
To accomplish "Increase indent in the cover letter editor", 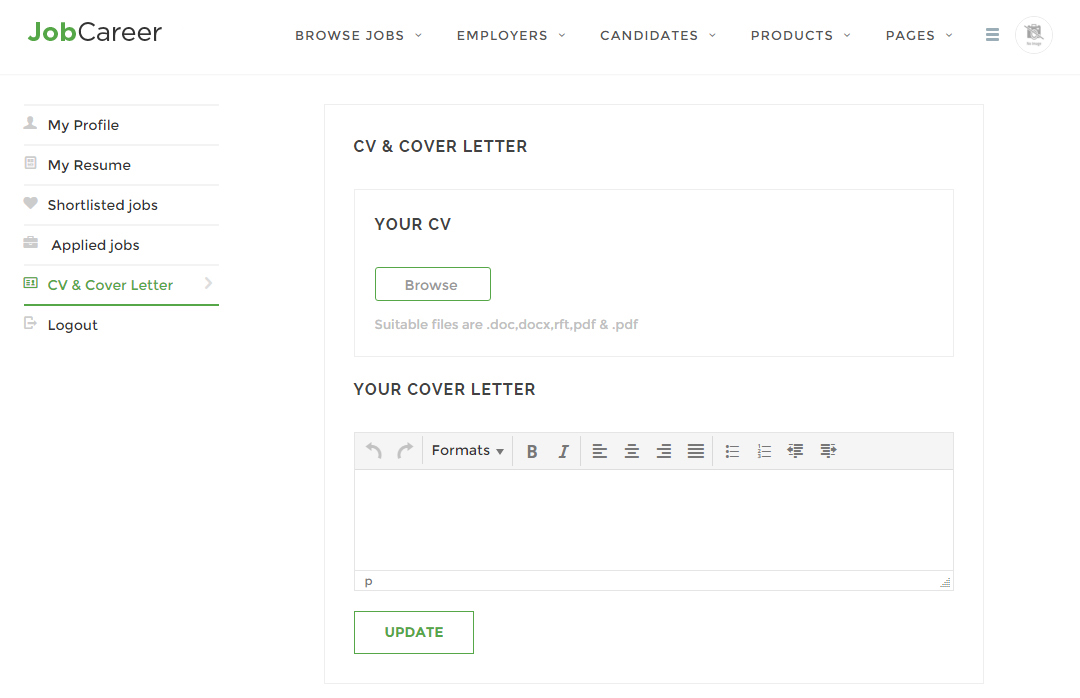I will pos(828,451).
